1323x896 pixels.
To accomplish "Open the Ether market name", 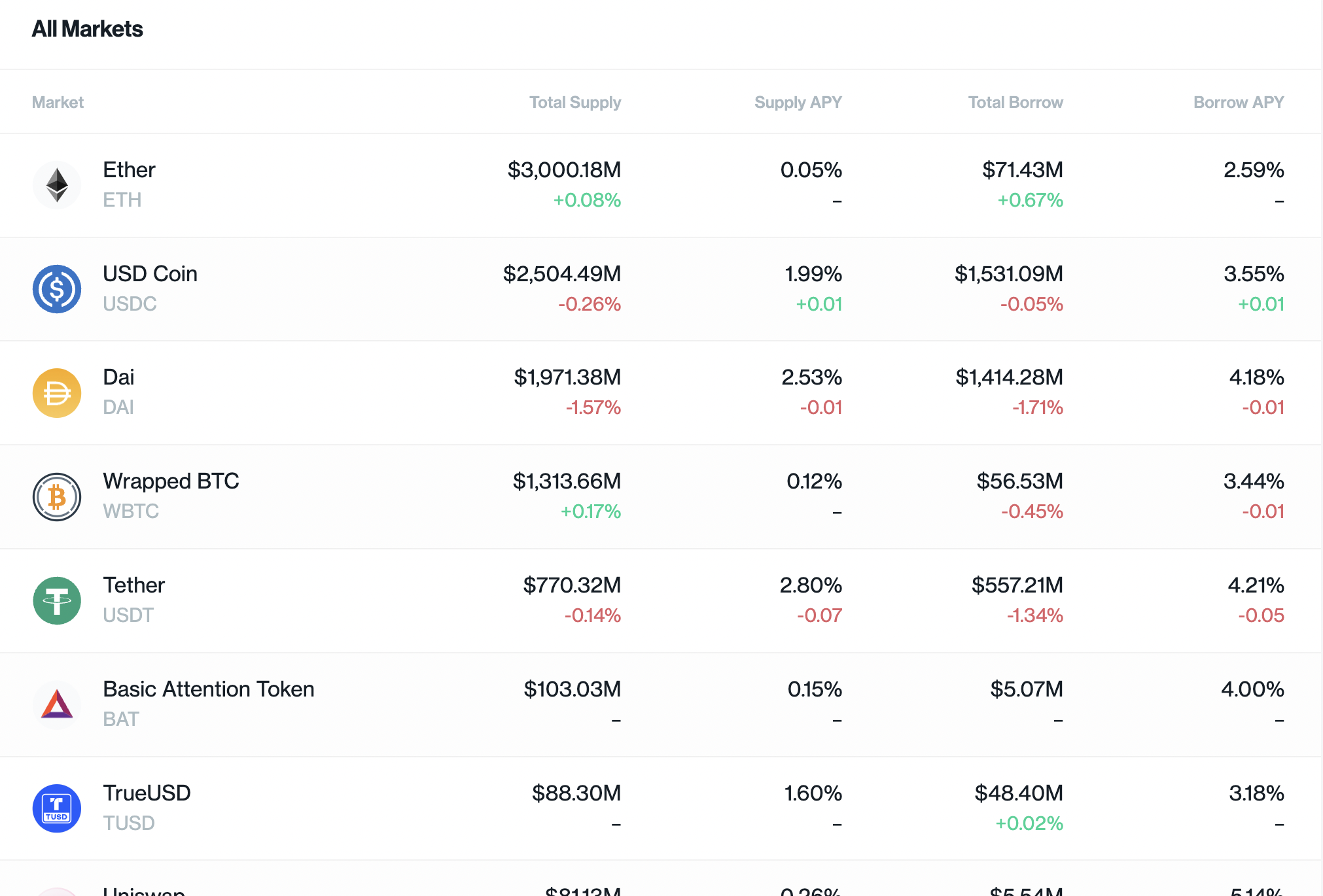I will point(129,170).
